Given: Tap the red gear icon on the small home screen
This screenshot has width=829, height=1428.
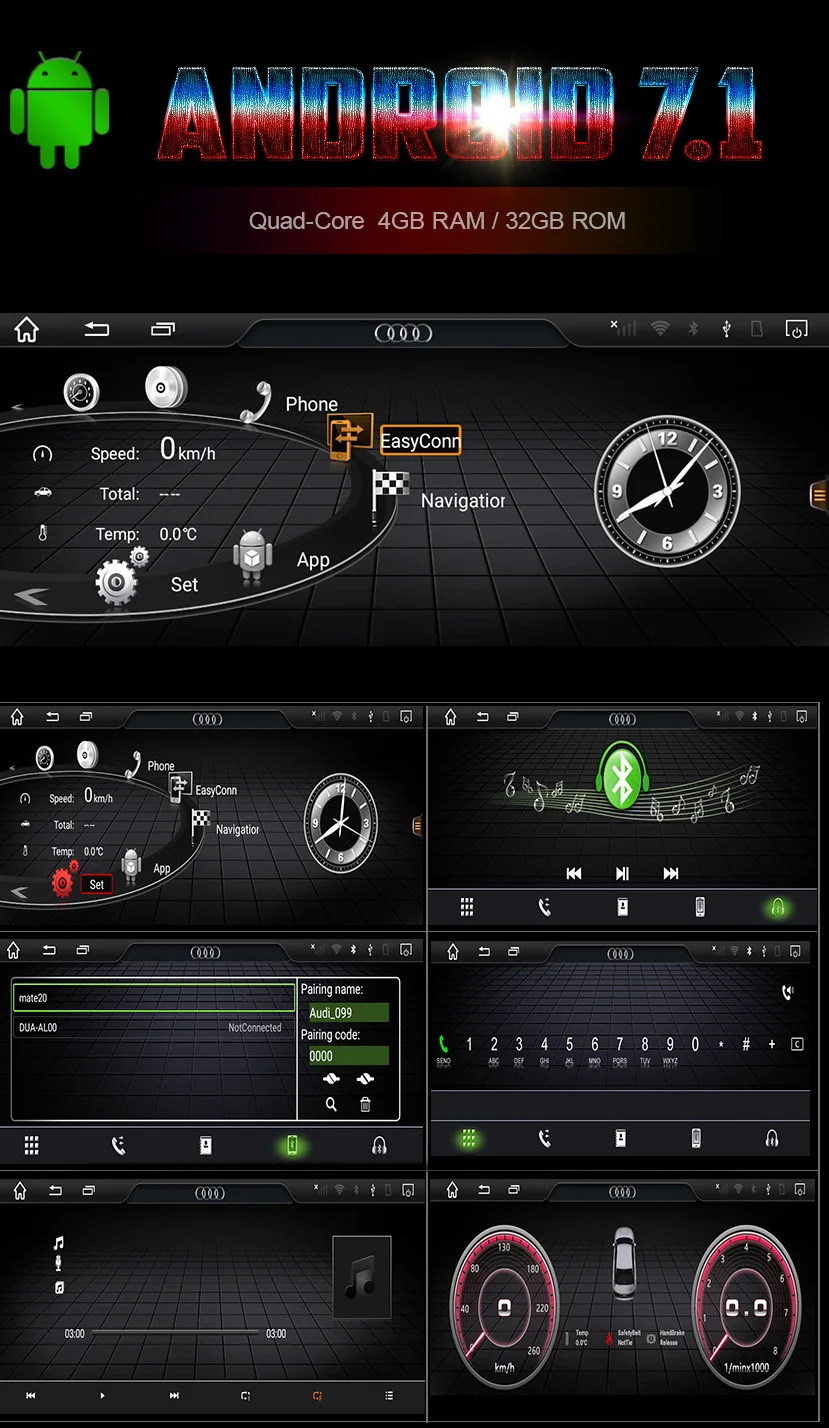Looking at the screenshot, I should 63,881.
